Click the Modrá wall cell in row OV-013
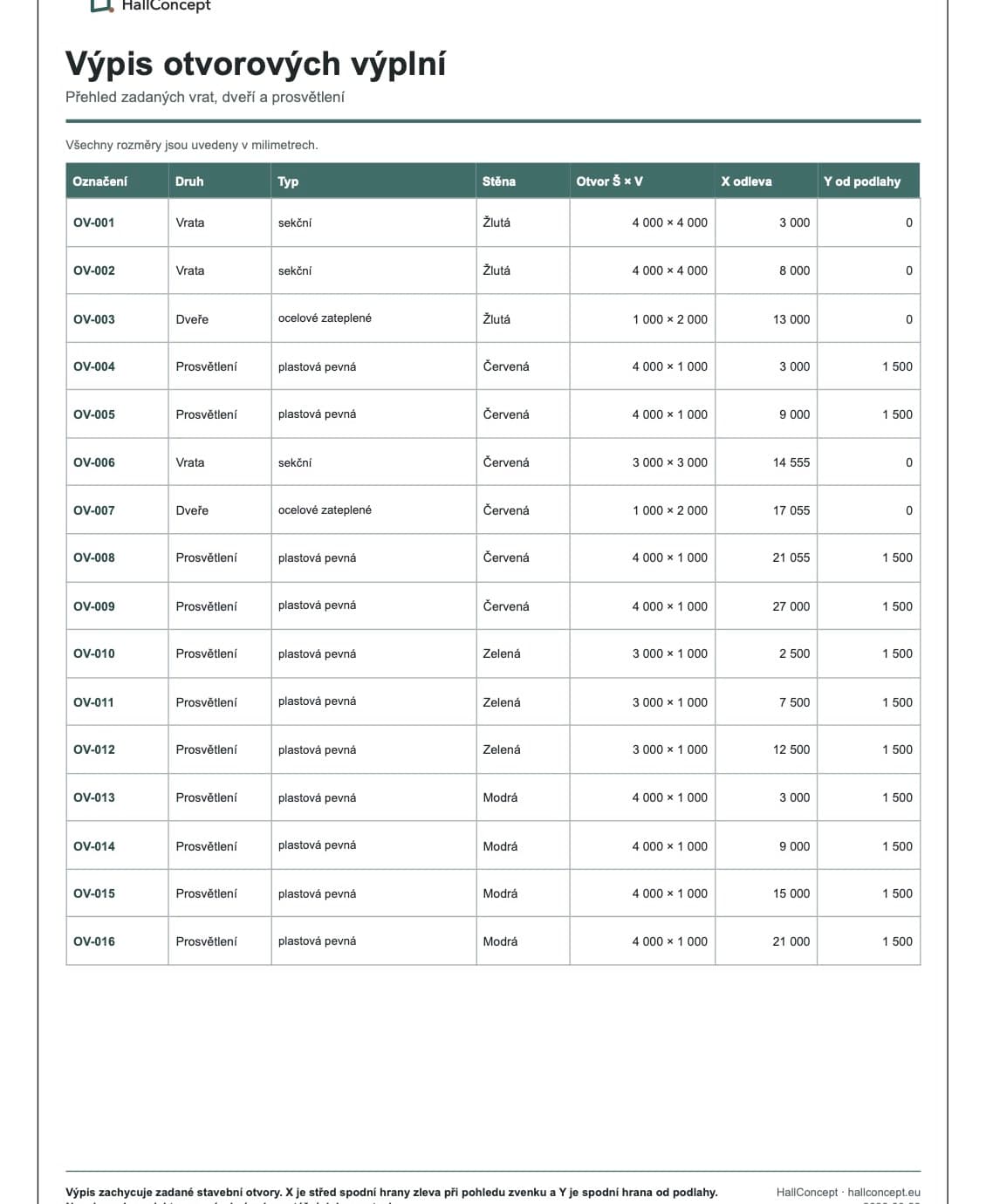Screen dimensions: 986x1204 523,797
